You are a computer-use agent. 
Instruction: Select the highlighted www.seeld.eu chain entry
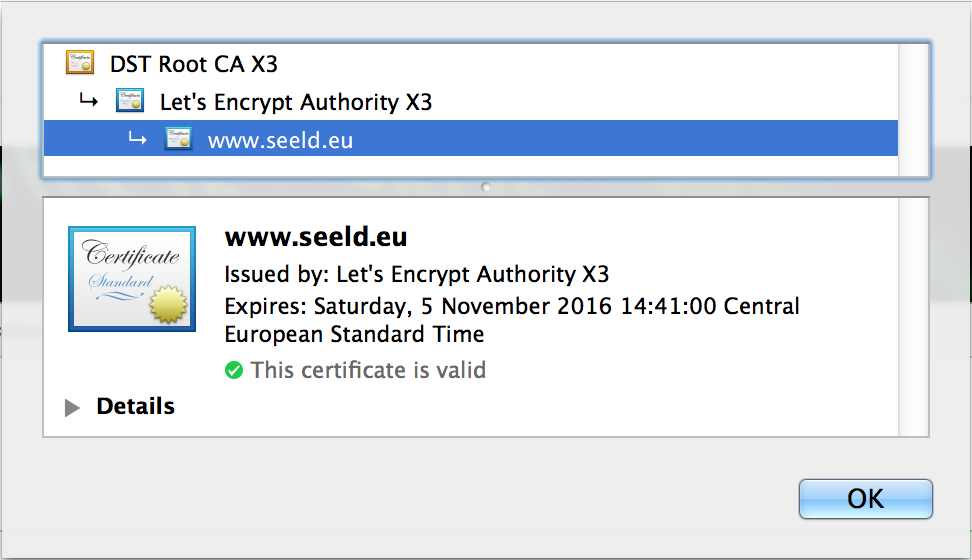click(280, 141)
